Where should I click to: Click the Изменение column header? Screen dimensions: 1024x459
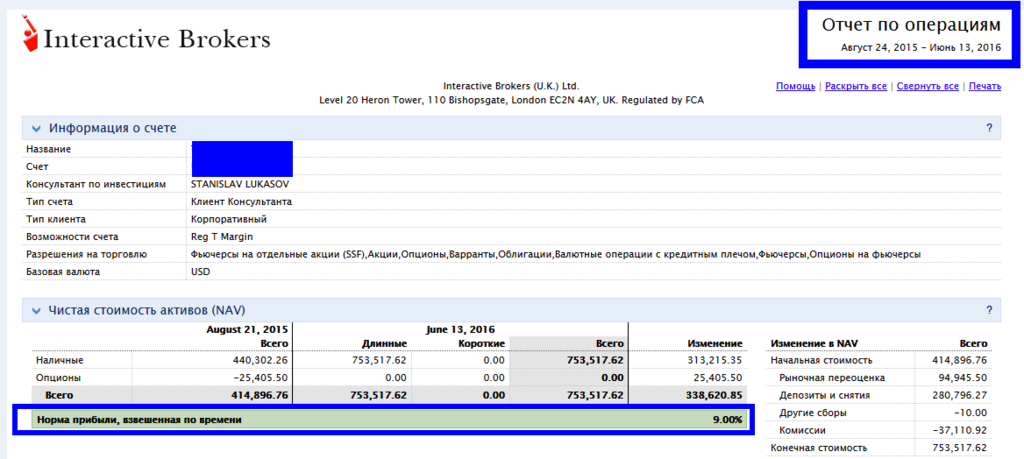[714, 343]
